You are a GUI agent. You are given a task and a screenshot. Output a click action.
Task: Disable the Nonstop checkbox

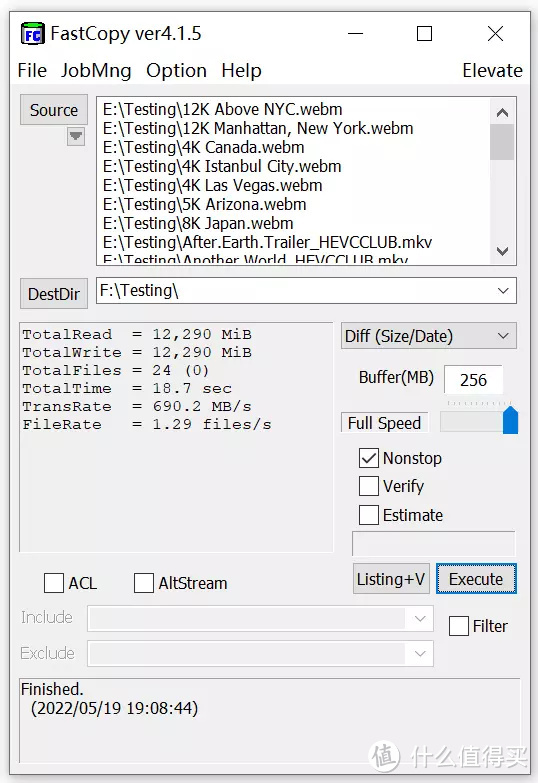pos(369,458)
